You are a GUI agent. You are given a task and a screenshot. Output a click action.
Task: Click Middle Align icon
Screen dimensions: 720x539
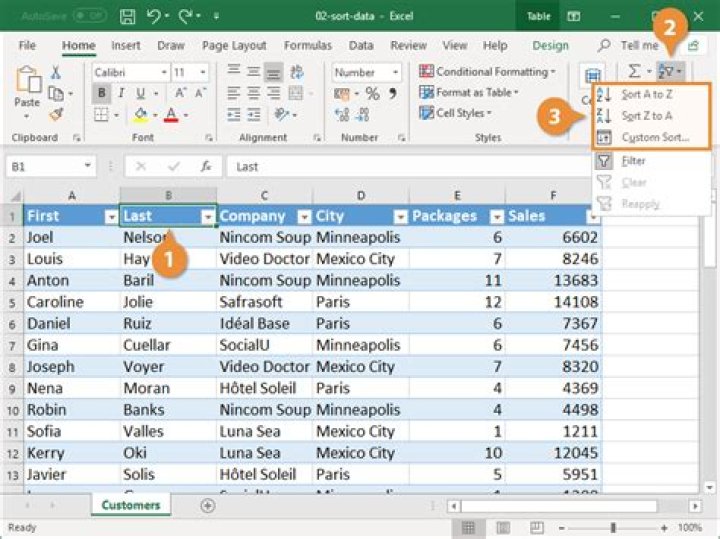[253, 71]
